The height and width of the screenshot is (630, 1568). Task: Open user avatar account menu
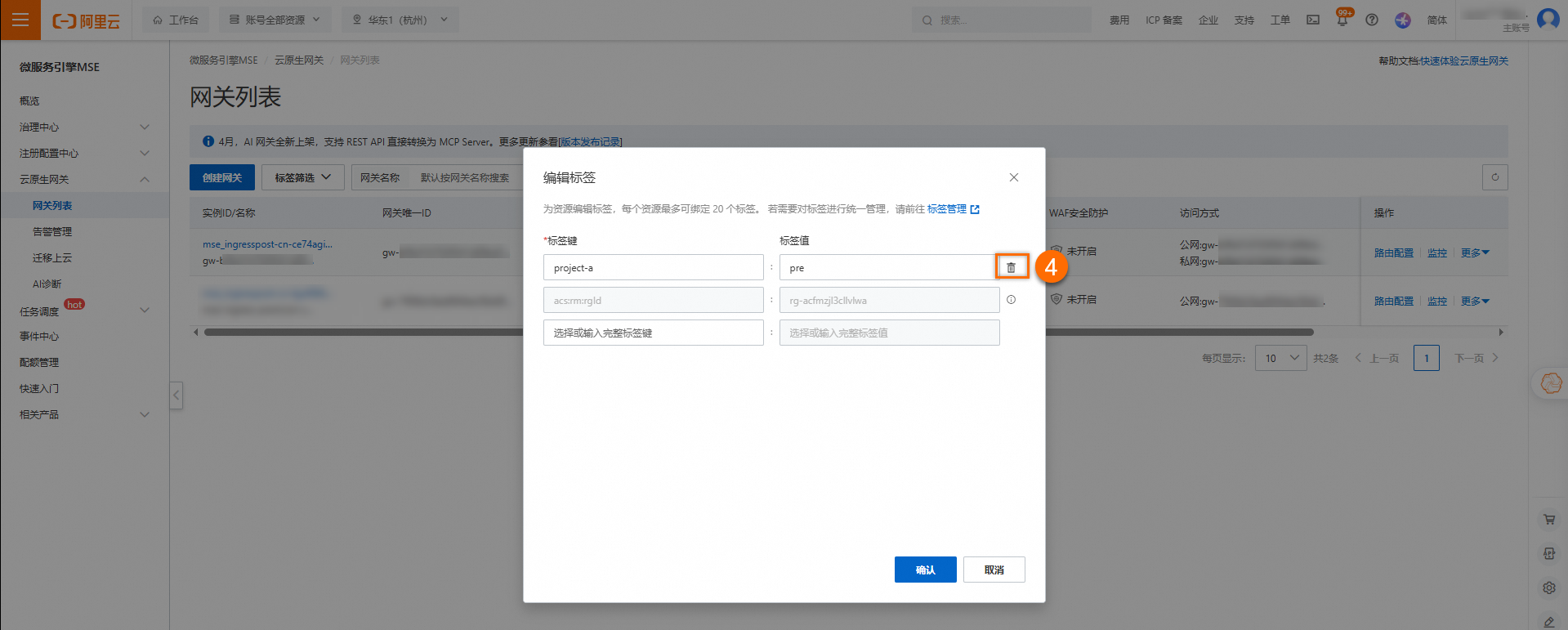(x=1548, y=19)
